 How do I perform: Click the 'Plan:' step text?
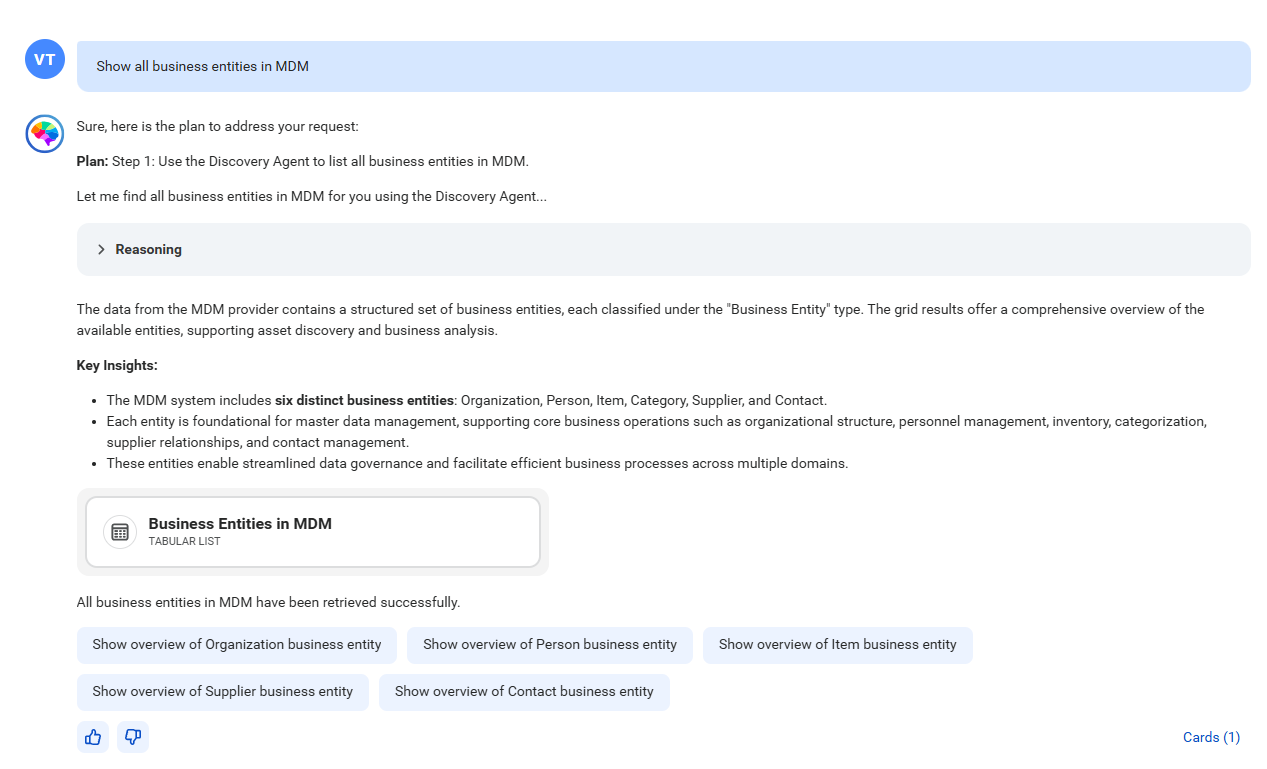[302, 161]
